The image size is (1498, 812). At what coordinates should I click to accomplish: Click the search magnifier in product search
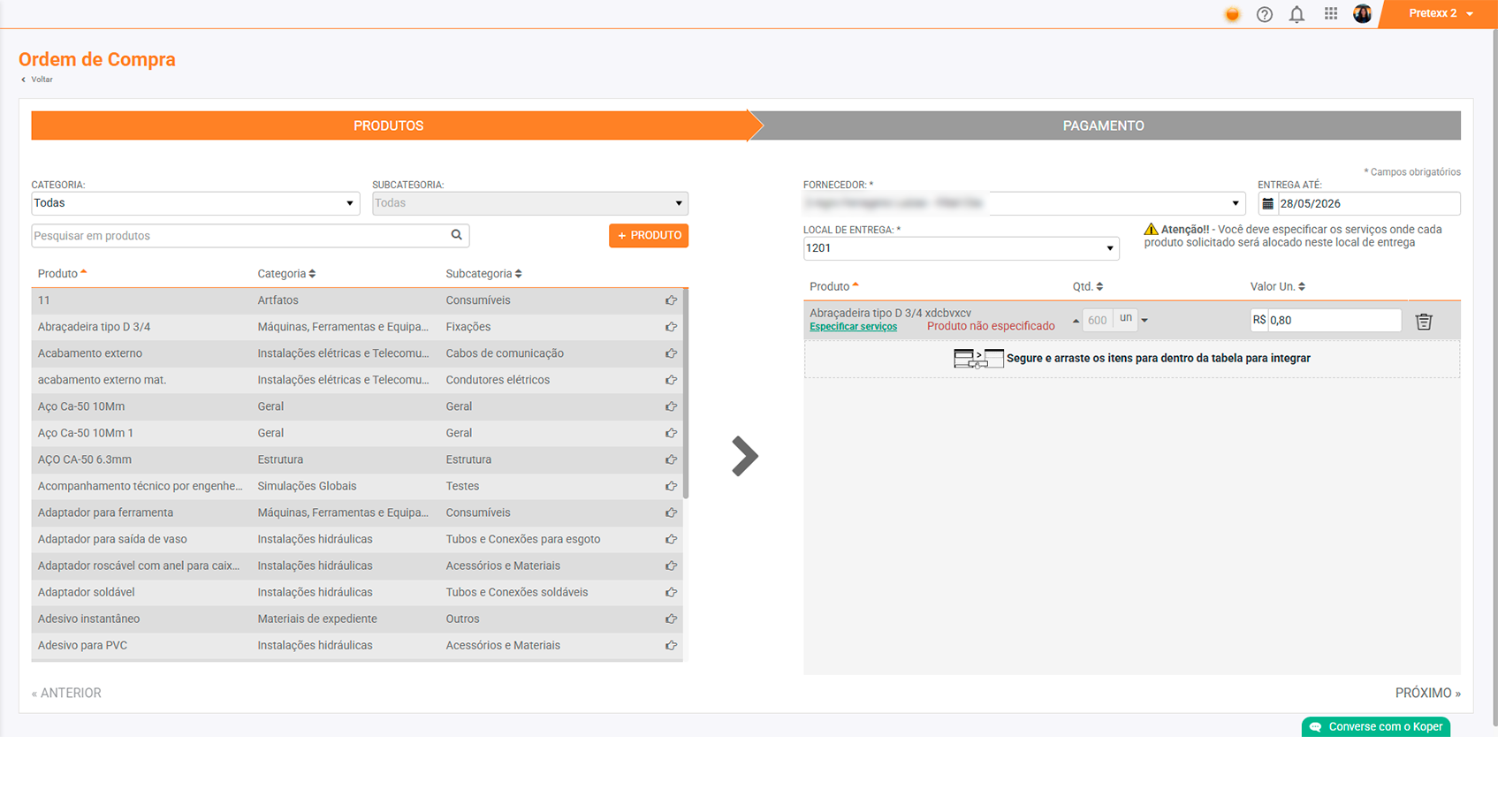pos(457,235)
